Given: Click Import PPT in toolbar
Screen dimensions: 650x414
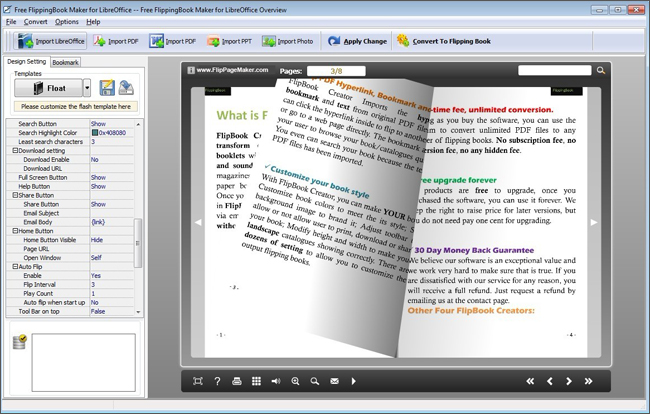Looking at the screenshot, I should (x=230, y=41).
